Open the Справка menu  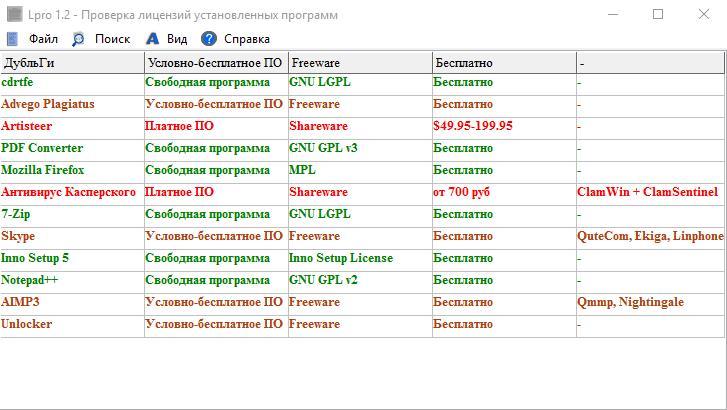[247, 39]
